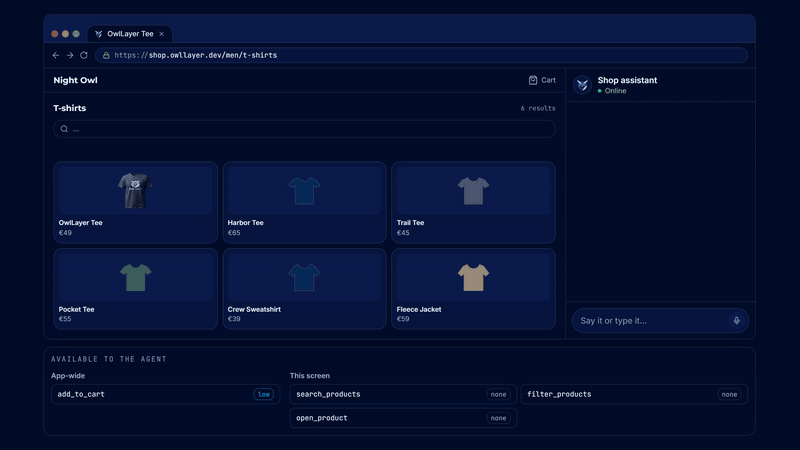The width and height of the screenshot is (800, 450).
Task: Open the Pocket Tee shirt image
Action: click(135, 277)
